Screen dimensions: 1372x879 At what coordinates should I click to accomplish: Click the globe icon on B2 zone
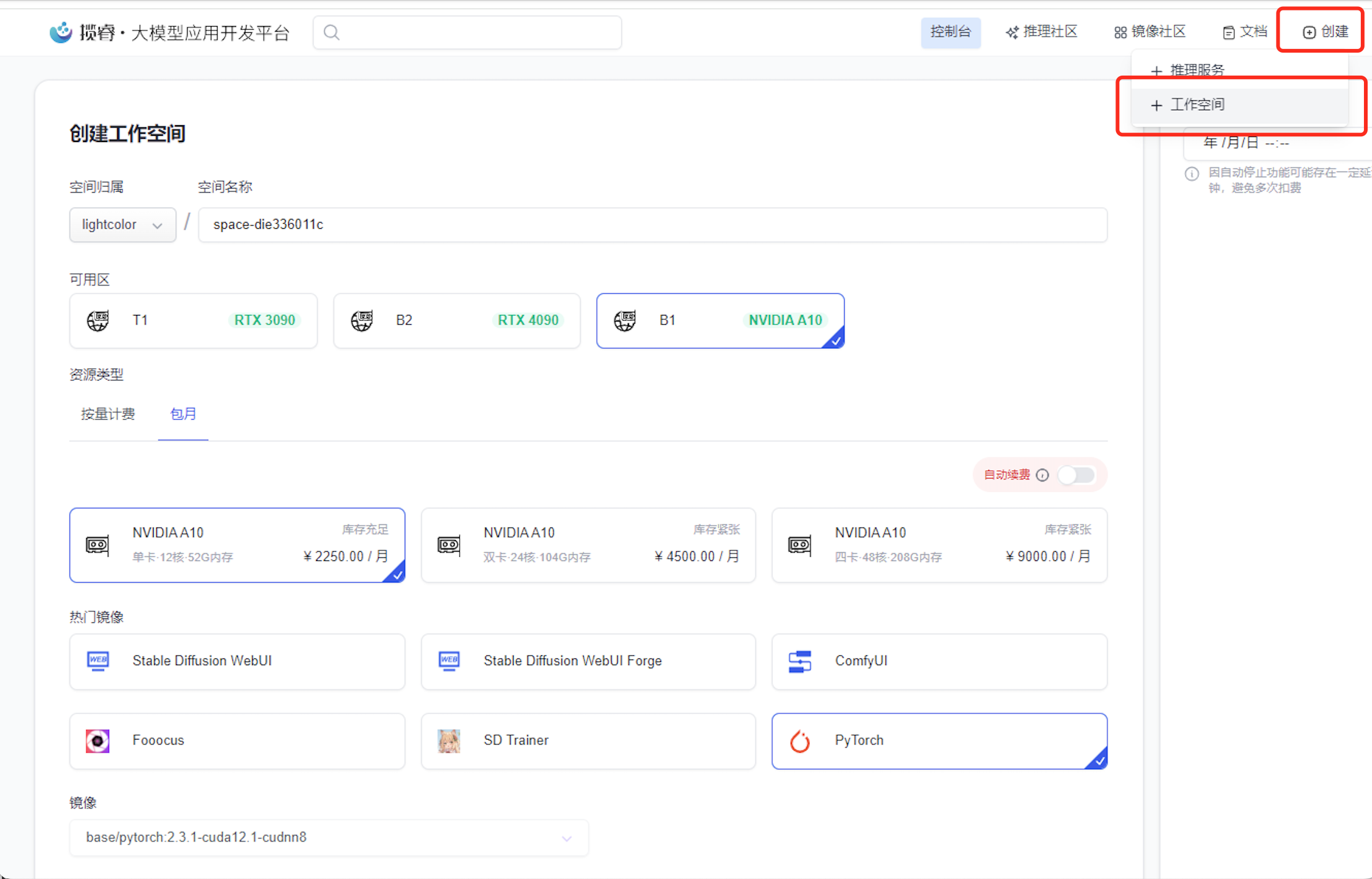[362, 320]
